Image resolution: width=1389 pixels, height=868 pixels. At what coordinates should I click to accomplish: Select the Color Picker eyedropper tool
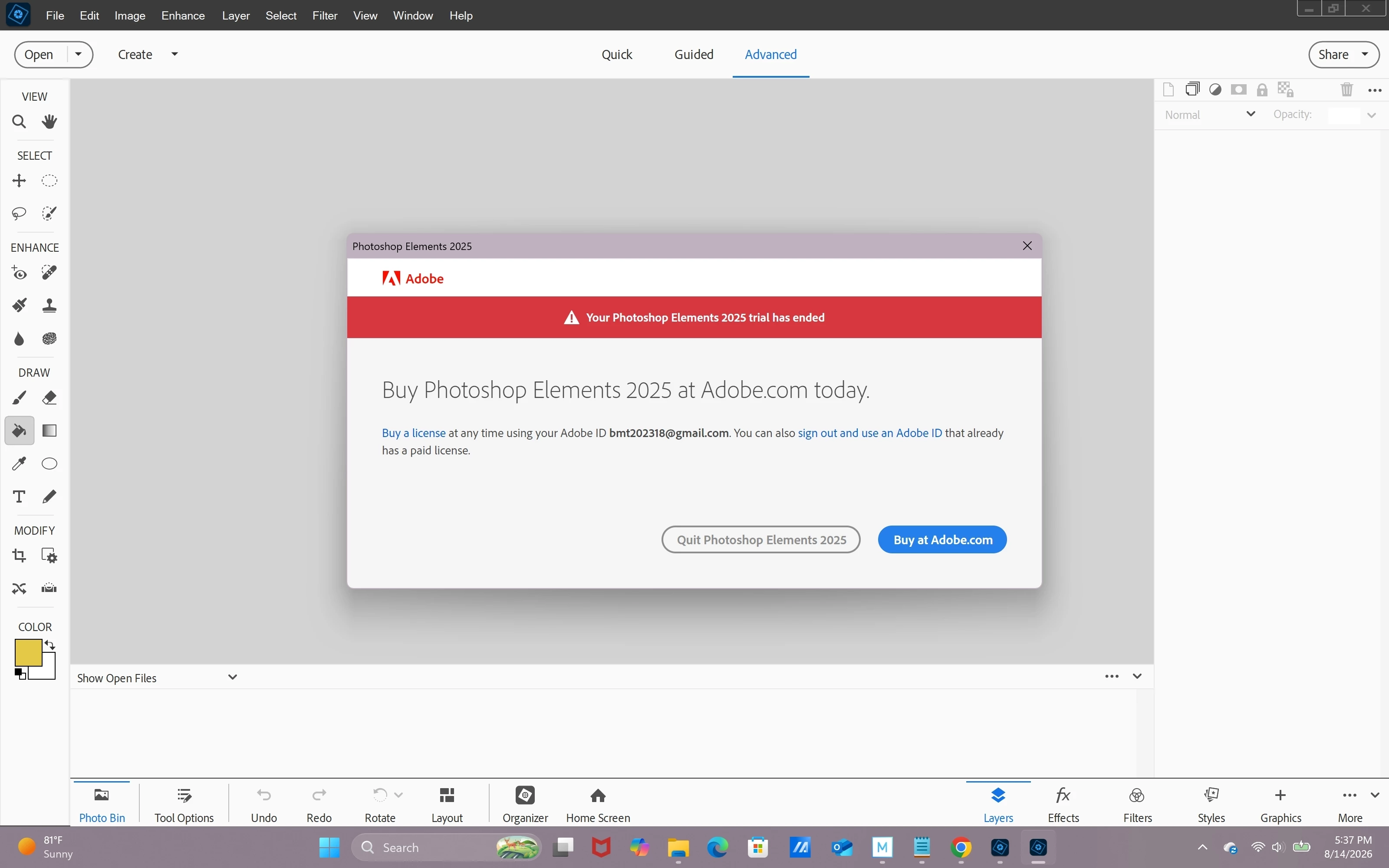click(x=19, y=464)
